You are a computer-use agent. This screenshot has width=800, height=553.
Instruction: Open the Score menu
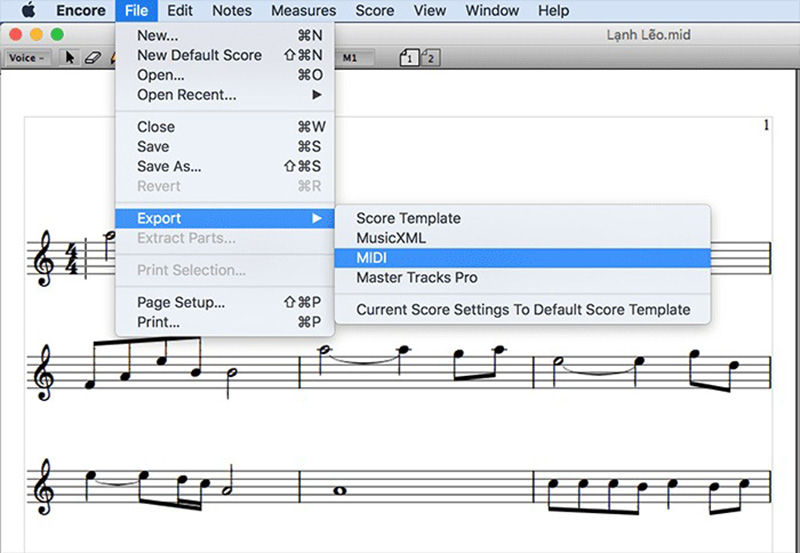pos(374,10)
